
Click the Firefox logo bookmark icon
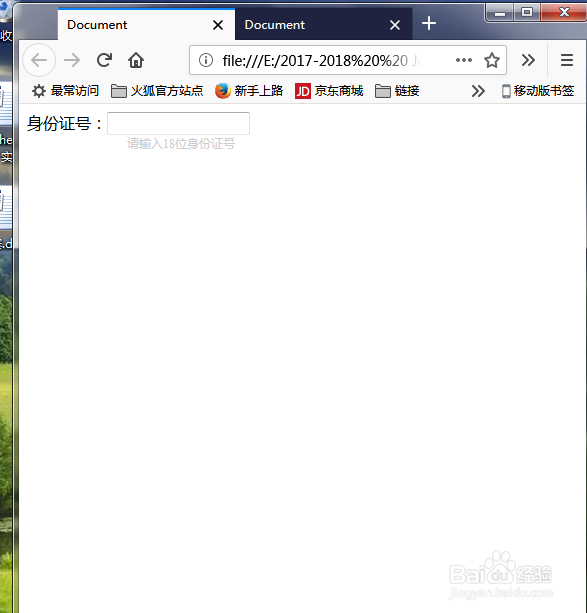223,91
